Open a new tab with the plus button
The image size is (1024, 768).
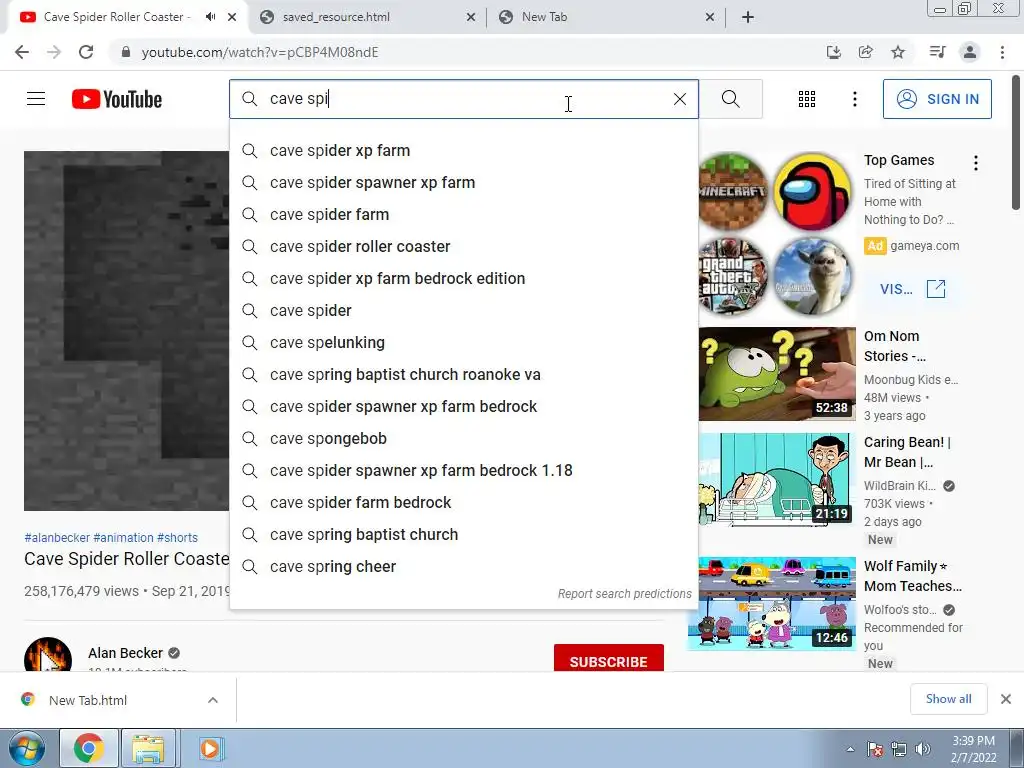click(x=748, y=17)
